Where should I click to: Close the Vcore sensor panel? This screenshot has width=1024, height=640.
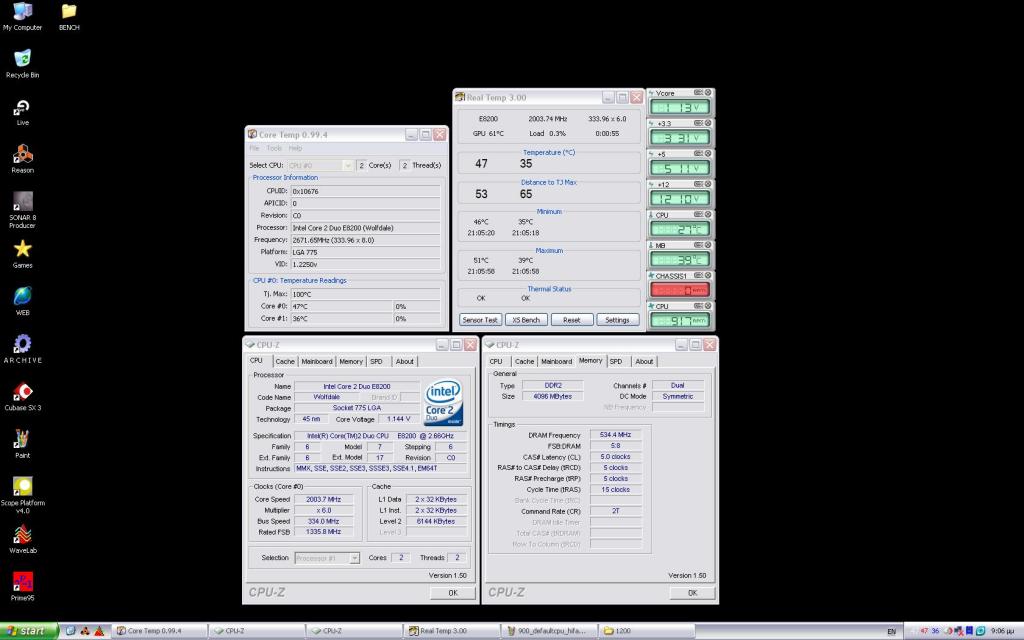point(708,93)
